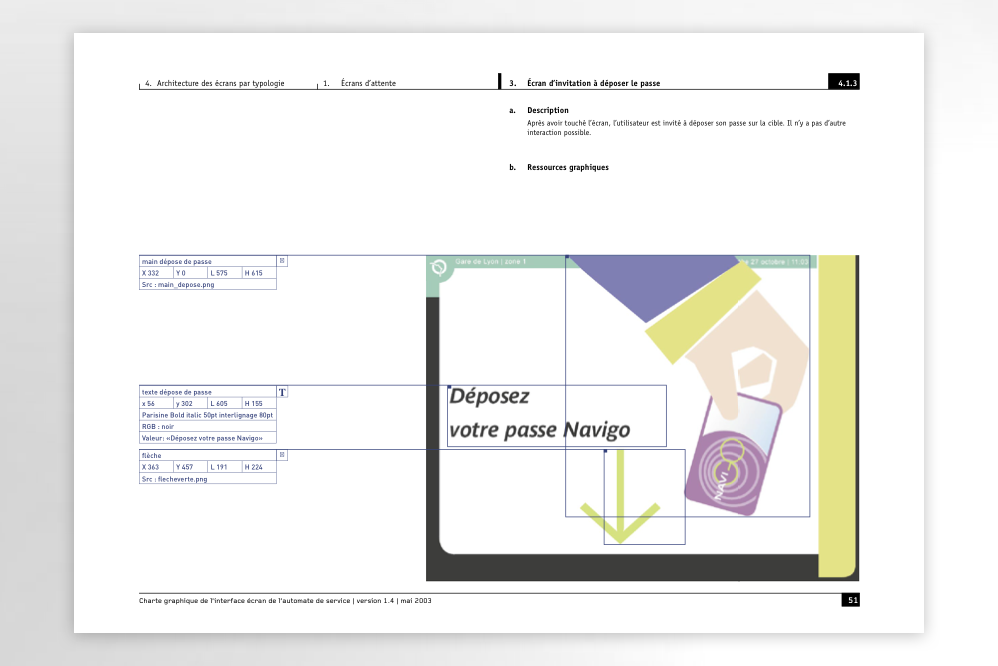Click the large text "votre passe Navigo"

[x=540, y=430]
